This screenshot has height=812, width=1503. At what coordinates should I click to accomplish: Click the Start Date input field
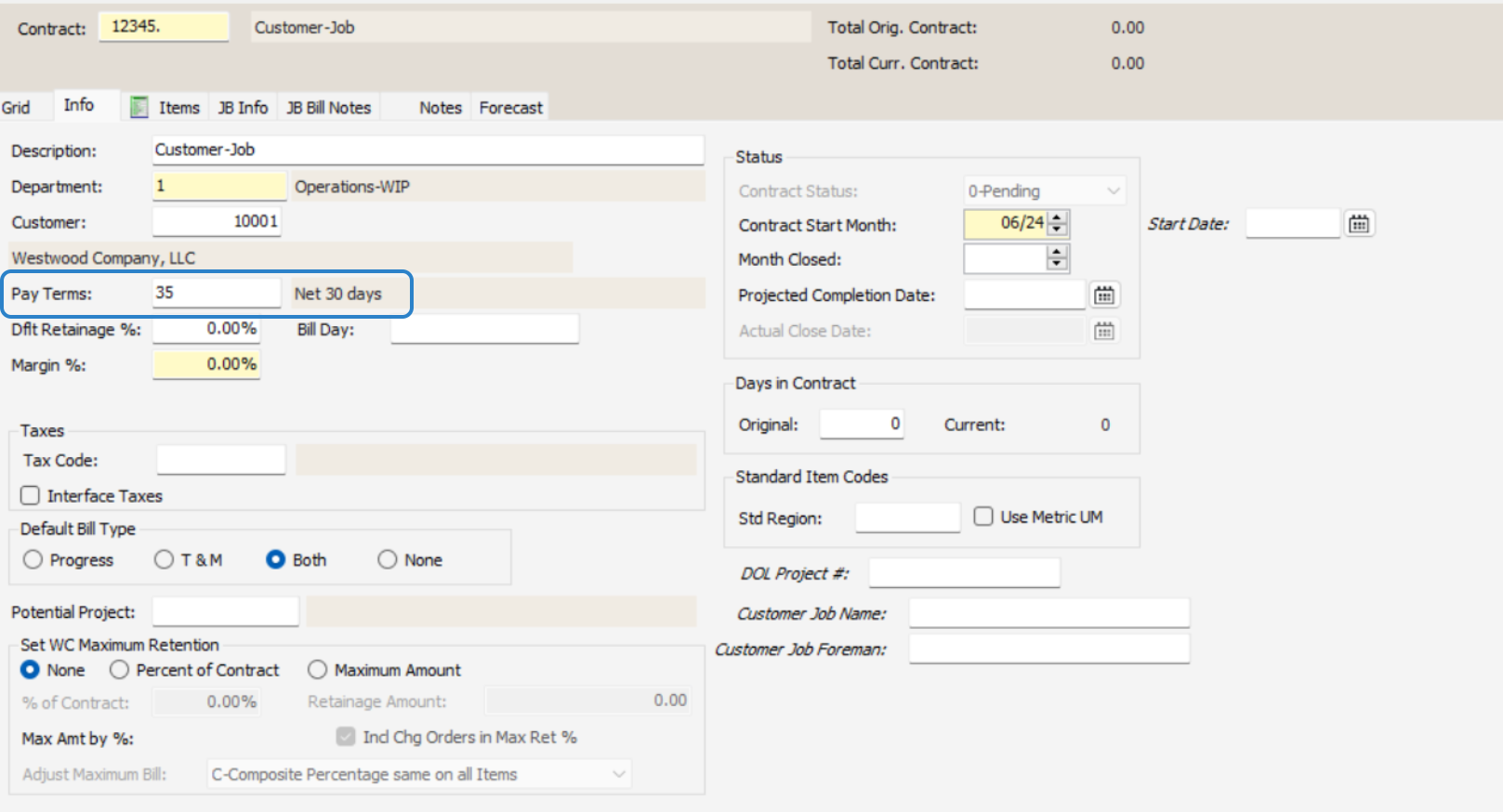1293,224
